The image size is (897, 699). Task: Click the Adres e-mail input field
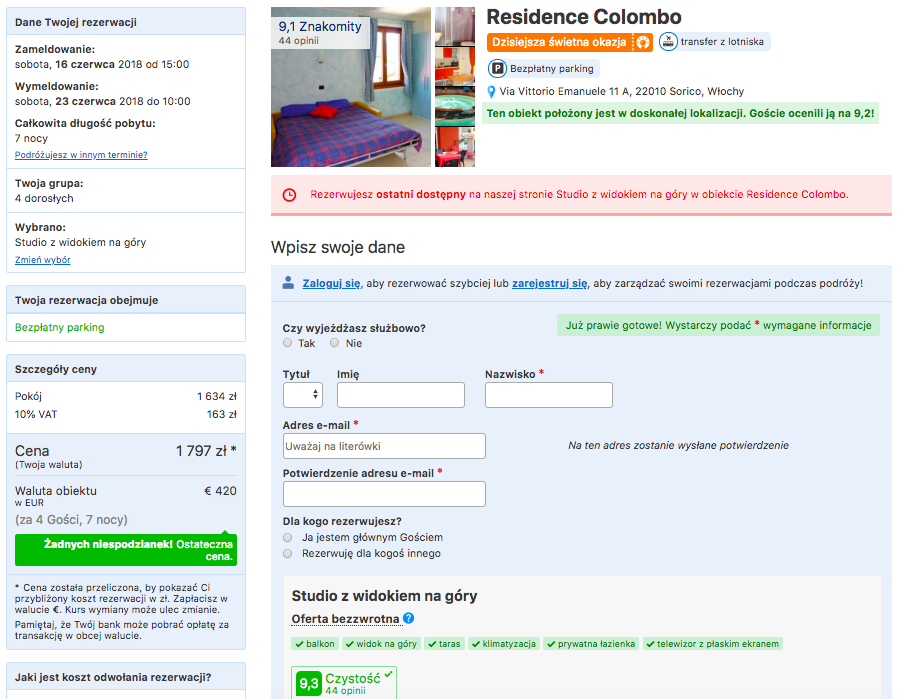coord(384,446)
